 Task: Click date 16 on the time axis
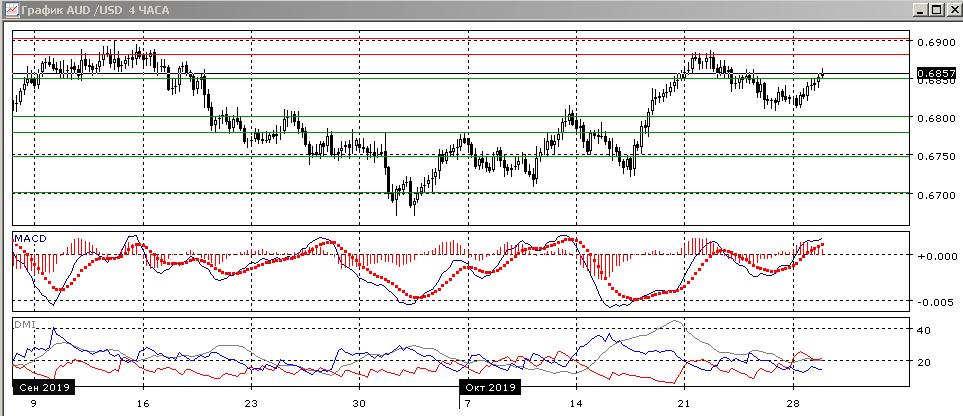(x=144, y=404)
